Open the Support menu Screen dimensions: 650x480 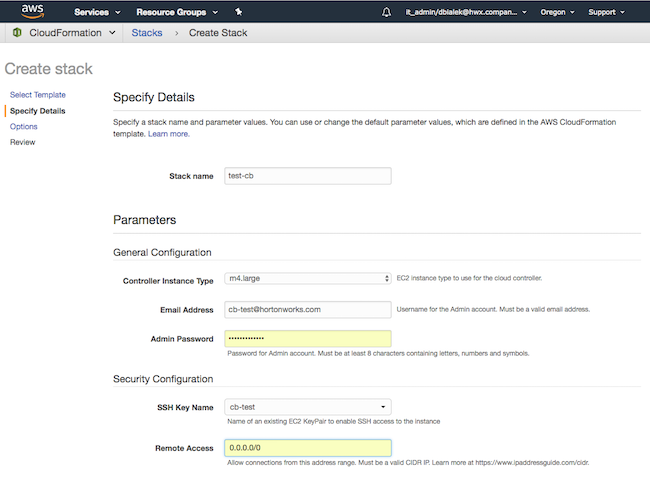point(607,12)
